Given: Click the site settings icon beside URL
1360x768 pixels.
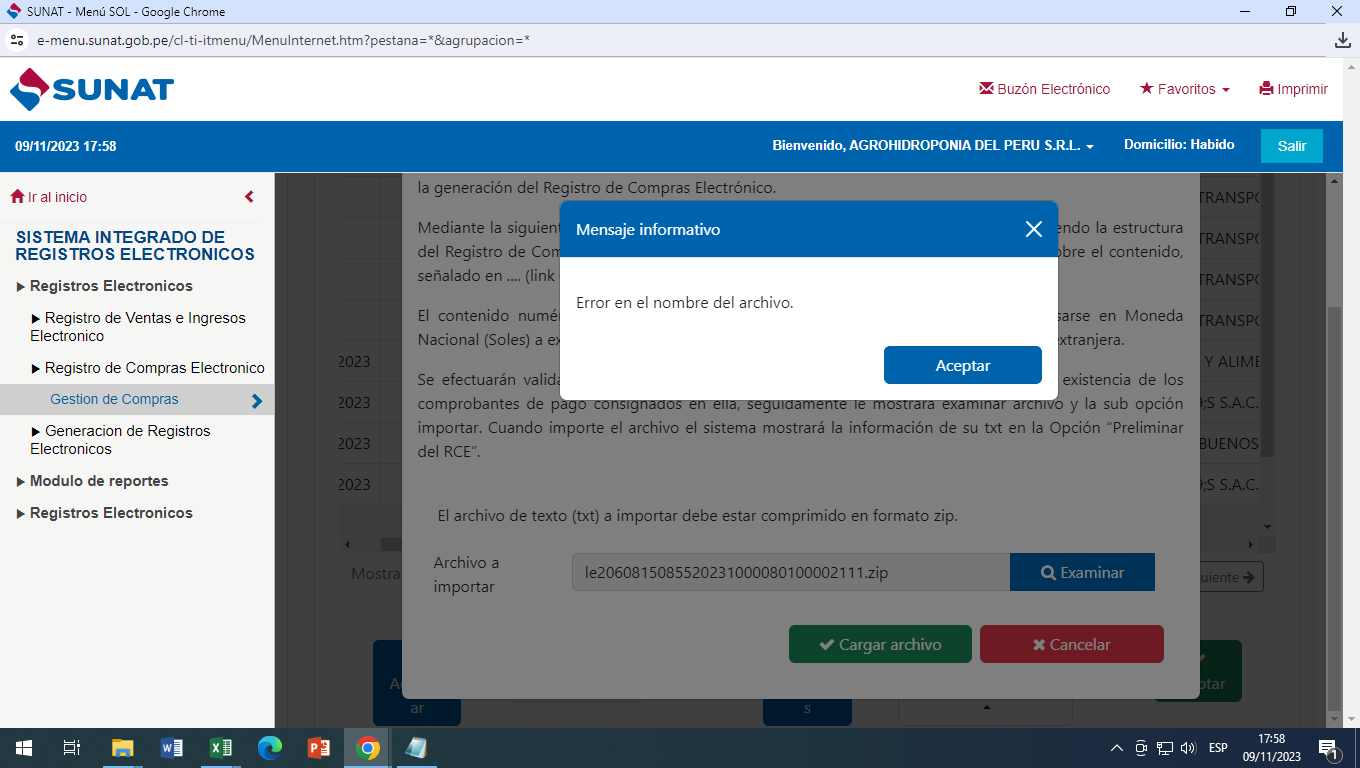Looking at the screenshot, I should 16,40.
